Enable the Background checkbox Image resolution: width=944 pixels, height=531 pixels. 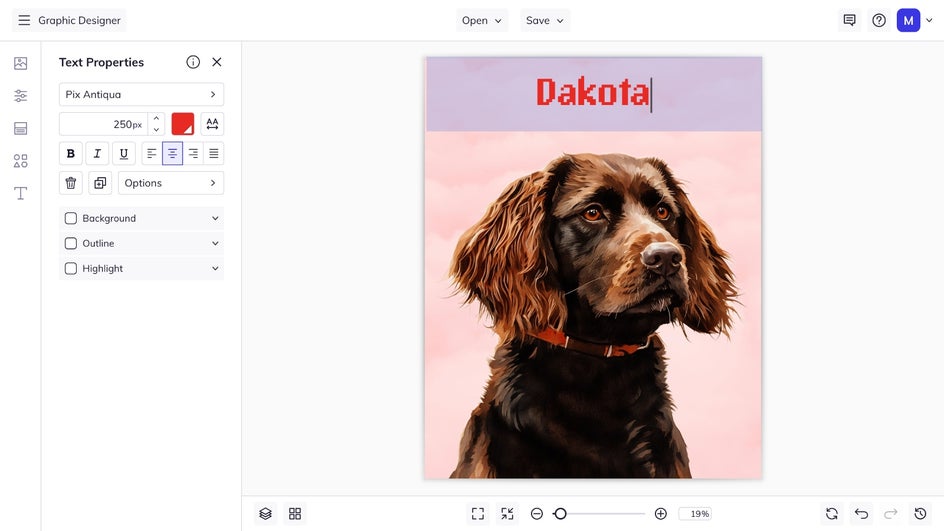70,219
